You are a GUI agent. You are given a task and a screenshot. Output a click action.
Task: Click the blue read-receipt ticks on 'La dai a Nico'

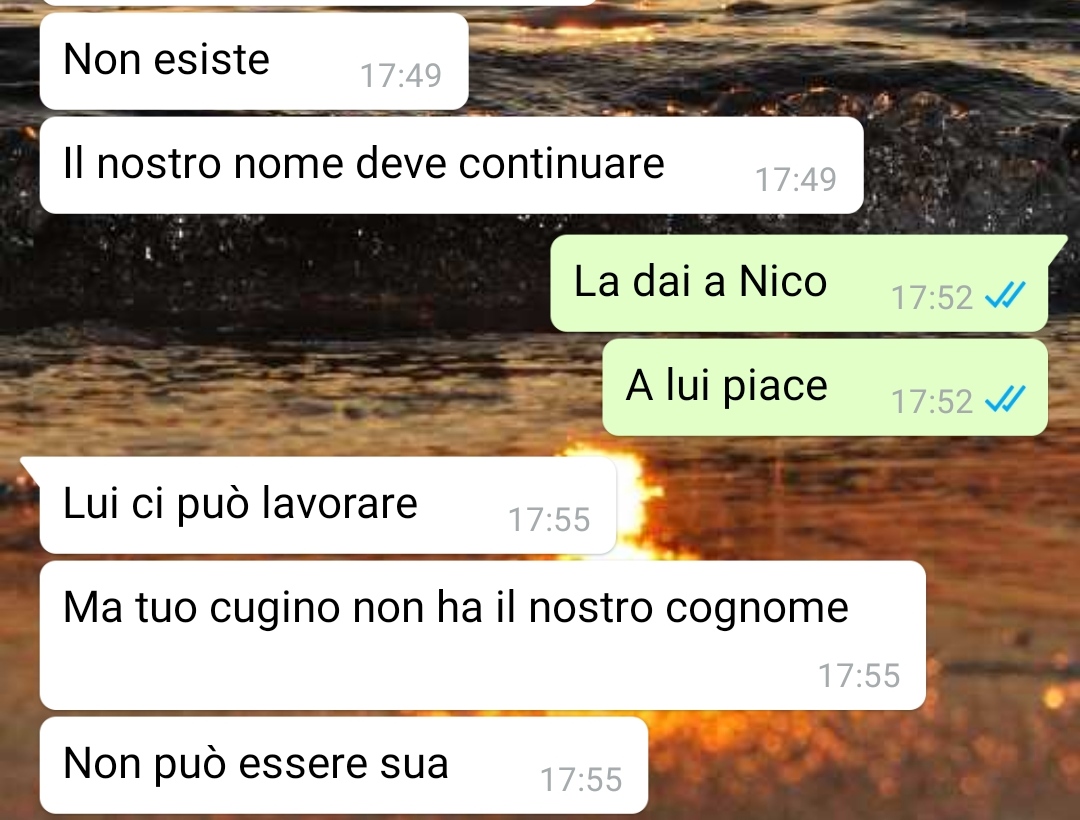click(x=1005, y=296)
